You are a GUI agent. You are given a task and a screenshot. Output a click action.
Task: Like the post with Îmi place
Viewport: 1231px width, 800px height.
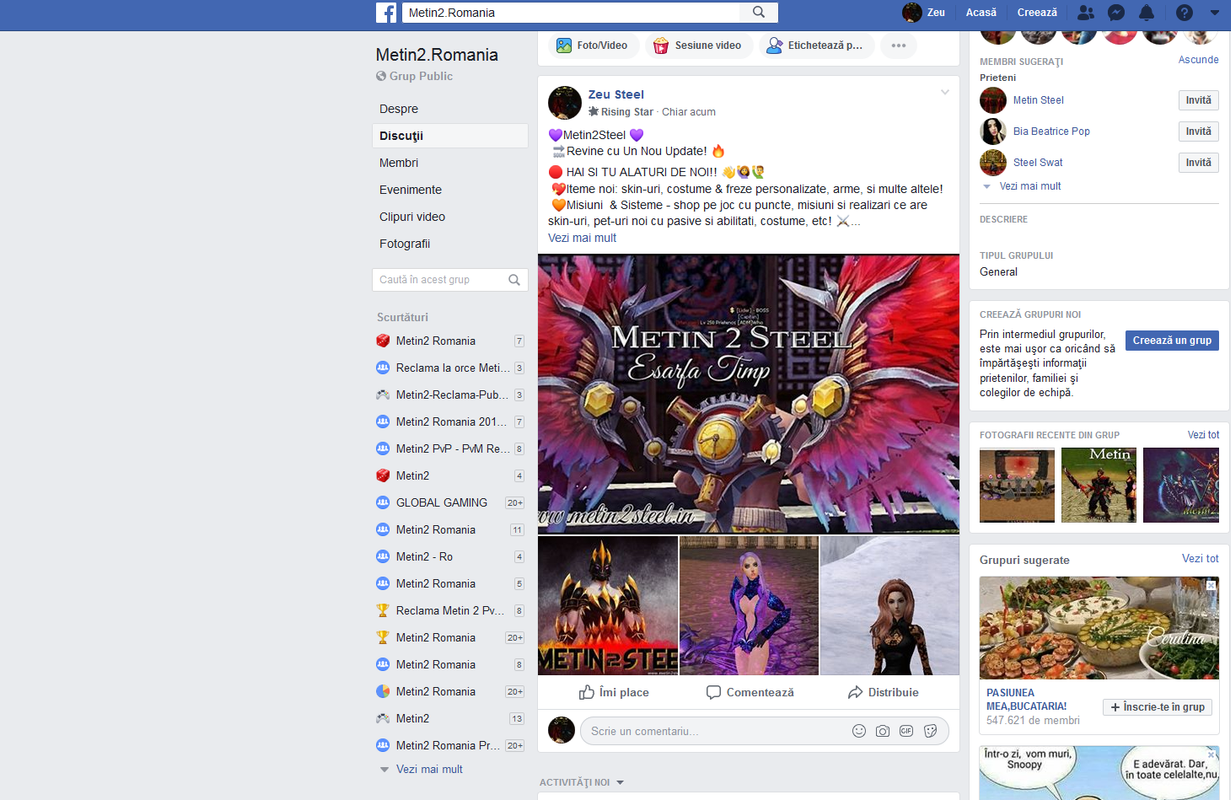point(614,692)
